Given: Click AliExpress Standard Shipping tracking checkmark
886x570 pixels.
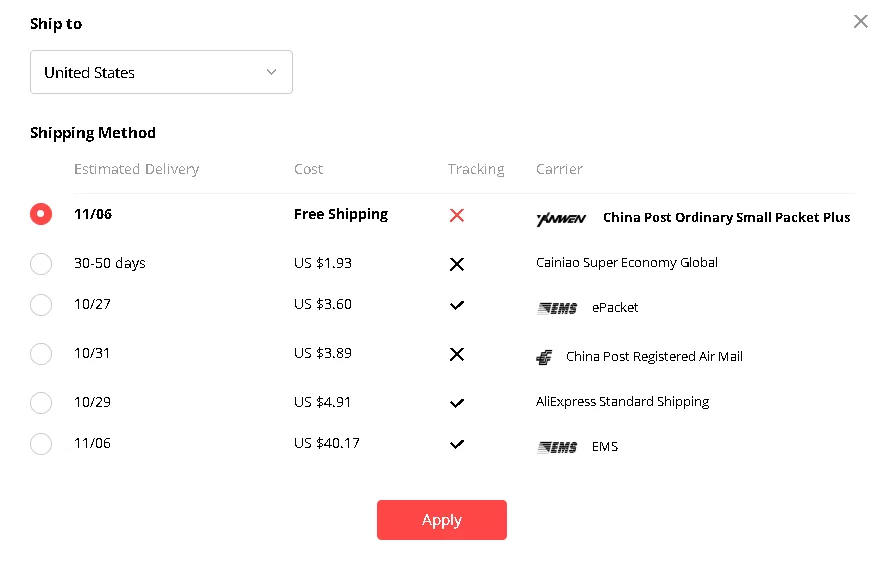Looking at the screenshot, I should pos(457,403).
